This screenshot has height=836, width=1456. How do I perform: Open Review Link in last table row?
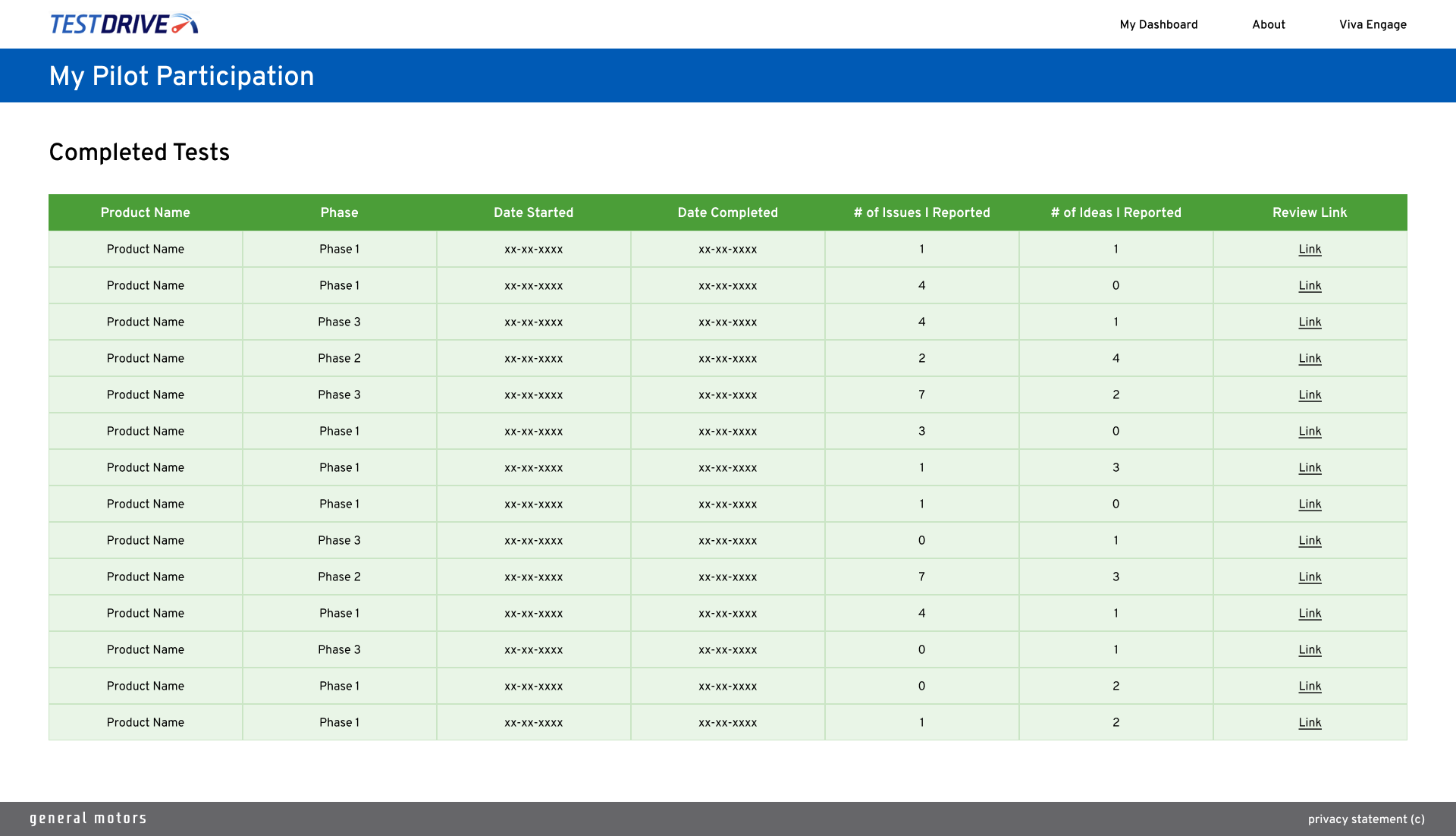[1309, 722]
